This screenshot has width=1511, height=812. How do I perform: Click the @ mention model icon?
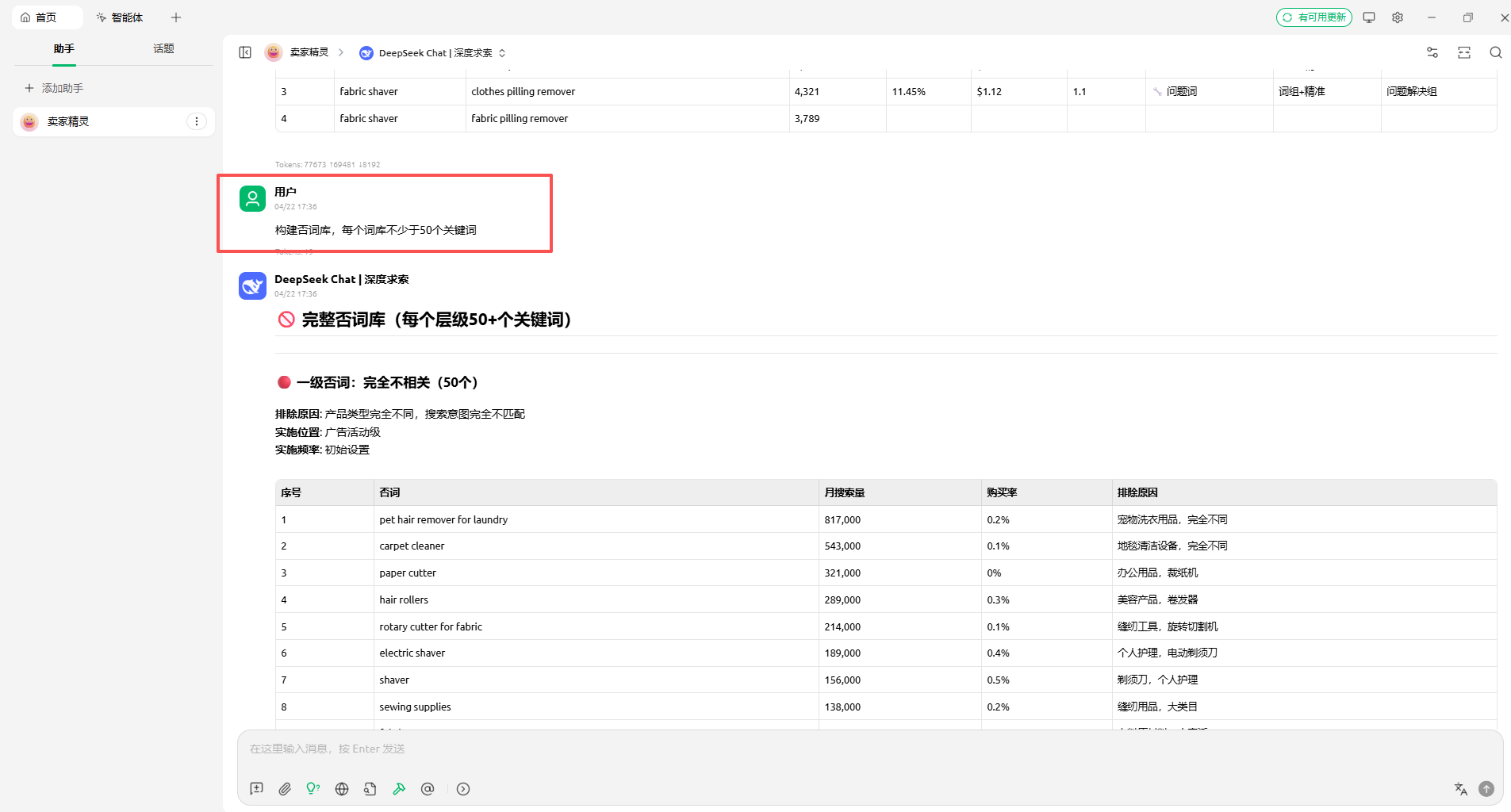click(x=428, y=788)
